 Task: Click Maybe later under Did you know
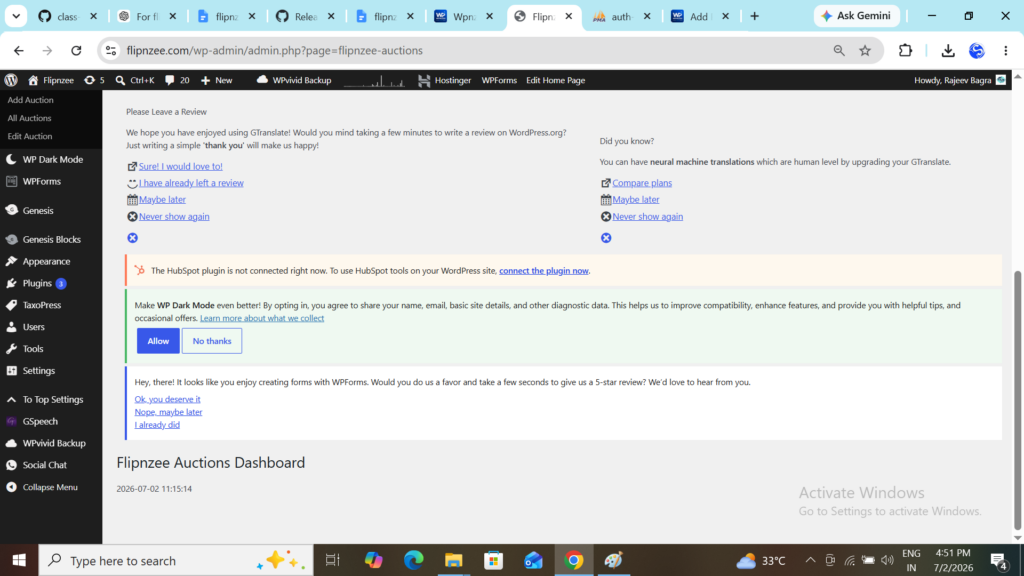(x=635, y=199)
